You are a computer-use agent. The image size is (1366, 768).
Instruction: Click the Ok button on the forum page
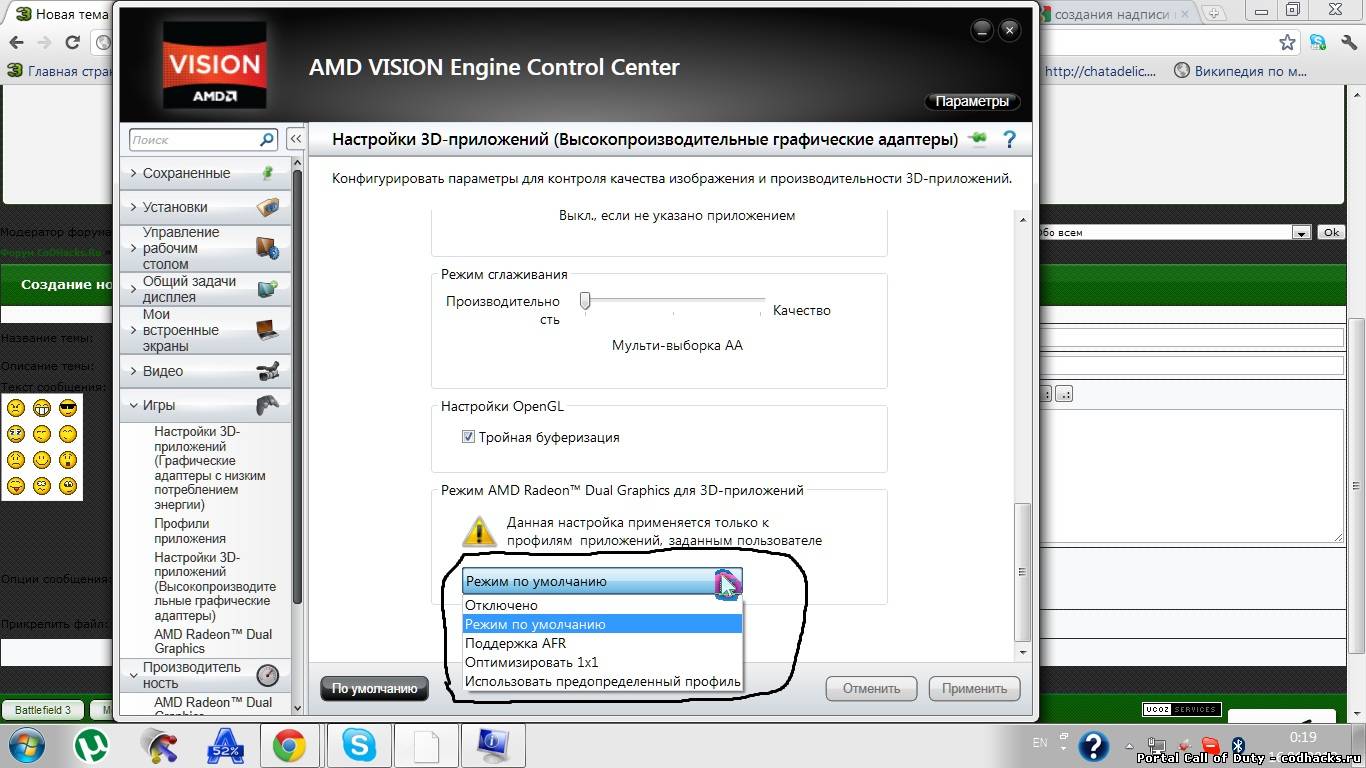click(x=1331, y=232)
